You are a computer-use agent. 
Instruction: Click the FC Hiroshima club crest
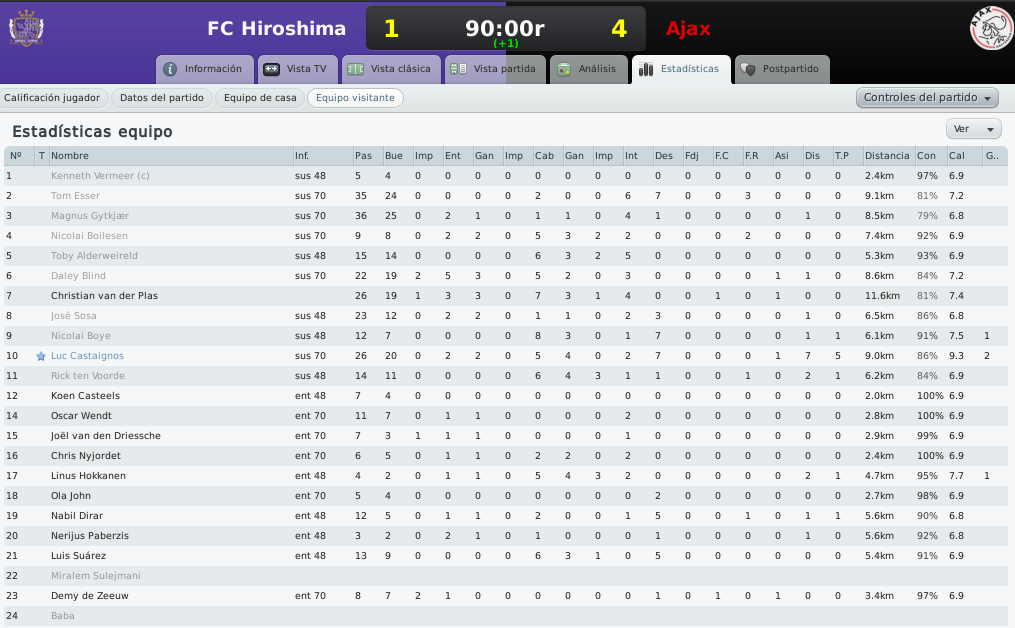click(x=26, y=28)
